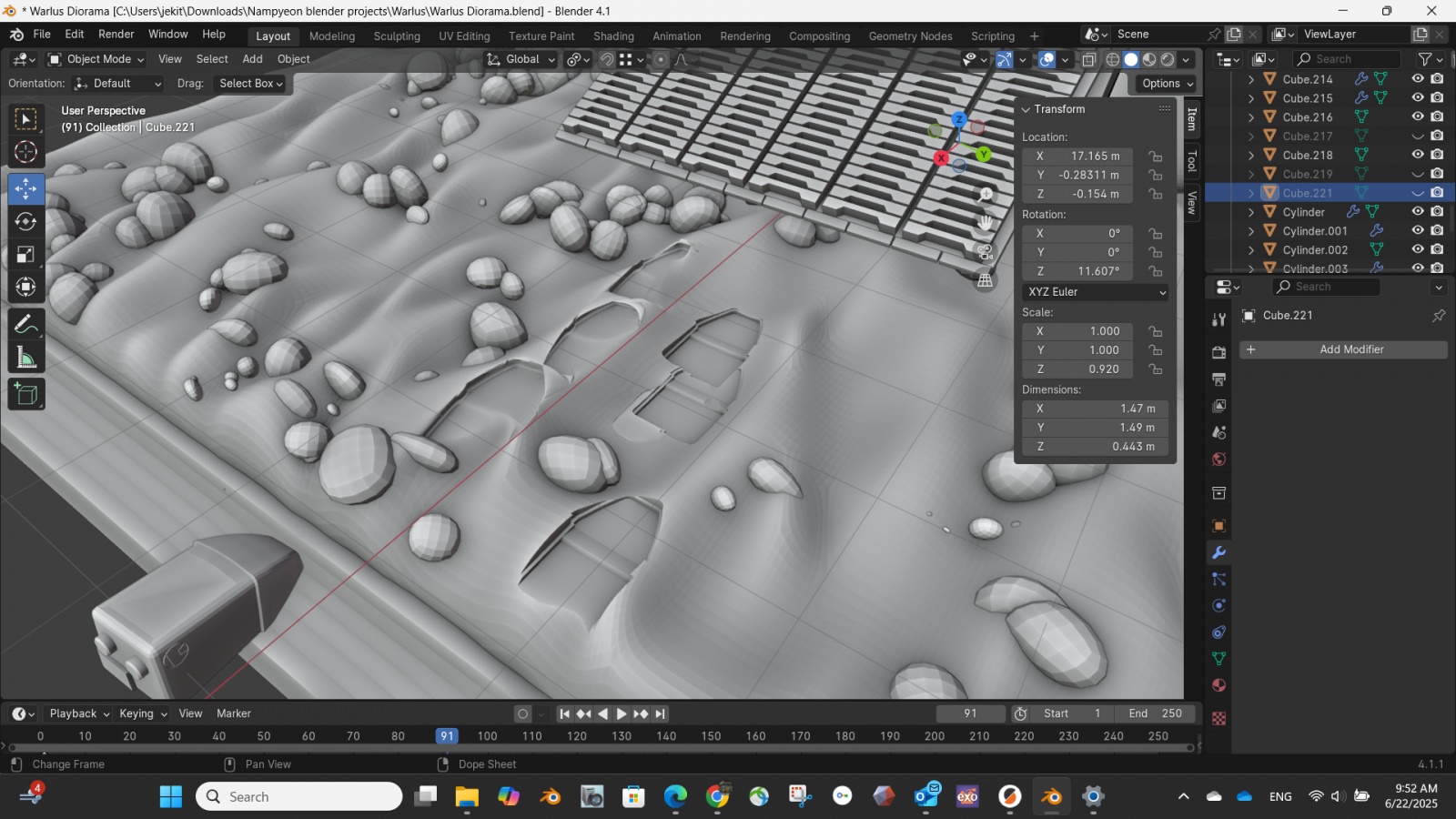The image size is (1456, 819).
Task: Activate the Scale tool
Action: pos(25,255)
